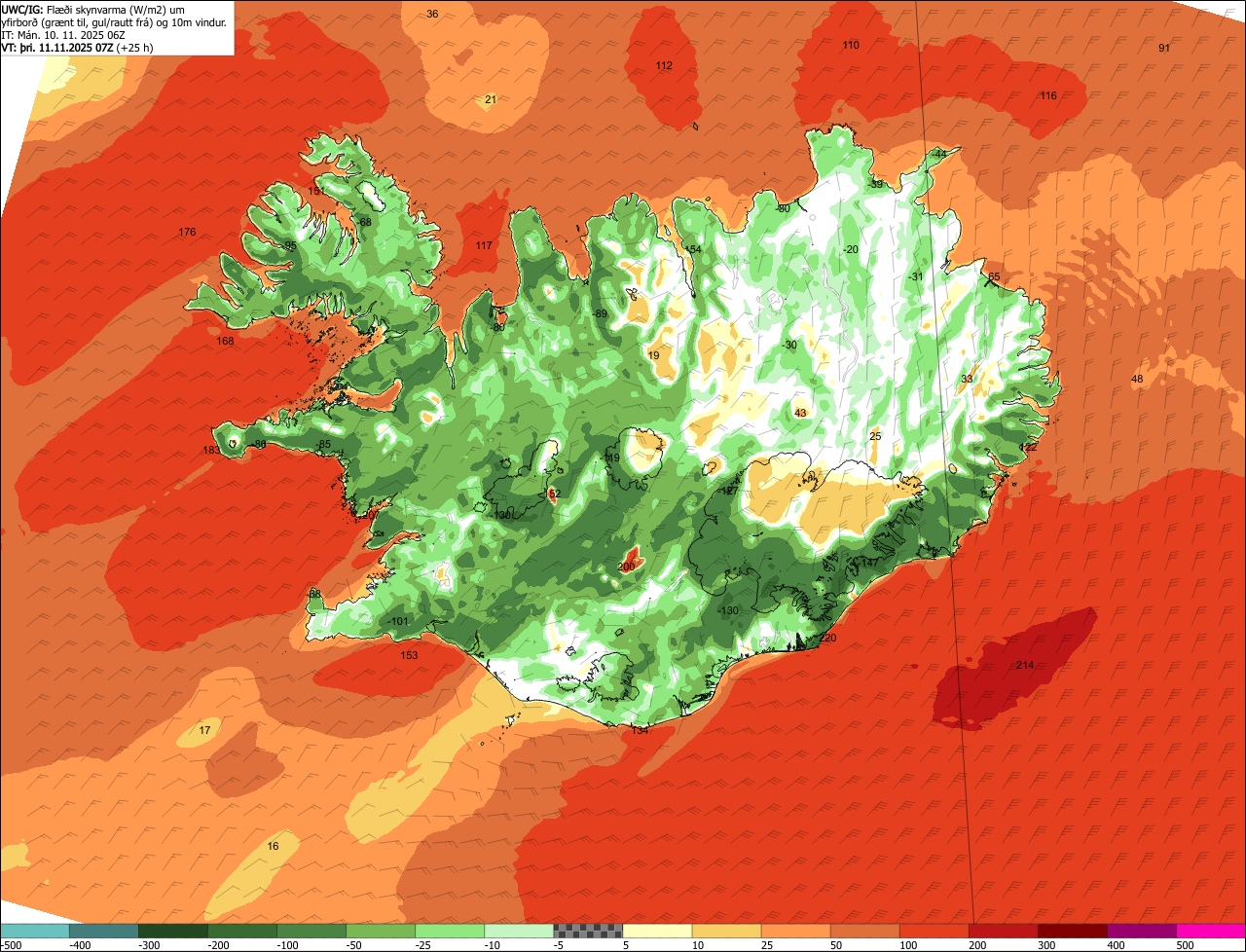Click the map value 134 on the south coast
This screenshot has height=952, width=1246.
[x=640, y=730]
